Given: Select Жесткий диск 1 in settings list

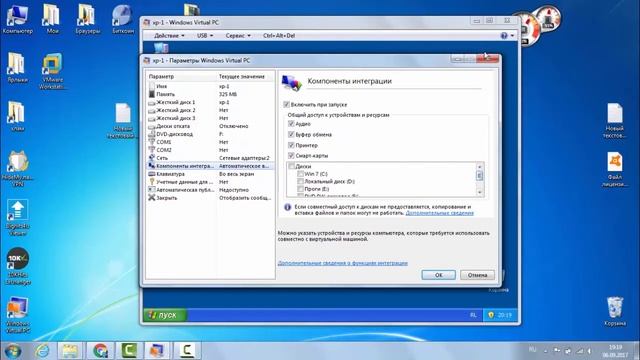Looking at the screenshot, I should (x=210, y=102).
